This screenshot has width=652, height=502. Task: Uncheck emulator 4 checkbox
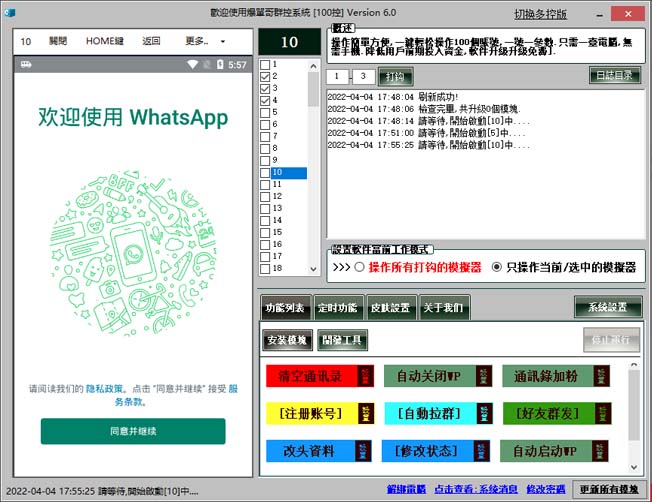(x=265, y=101)
